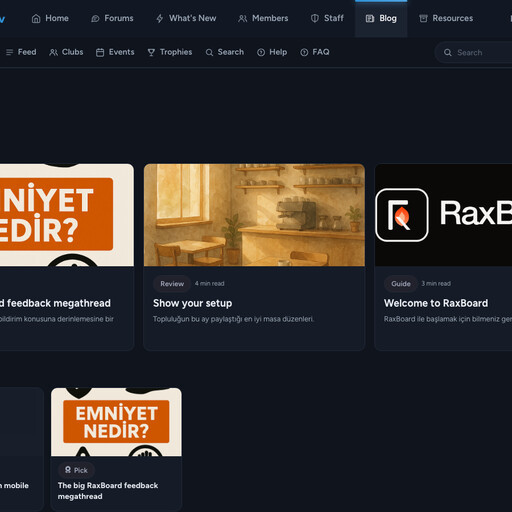Open the coffee shop setup thumbnail
The image size is (512, 512).
tap(254, 215)
